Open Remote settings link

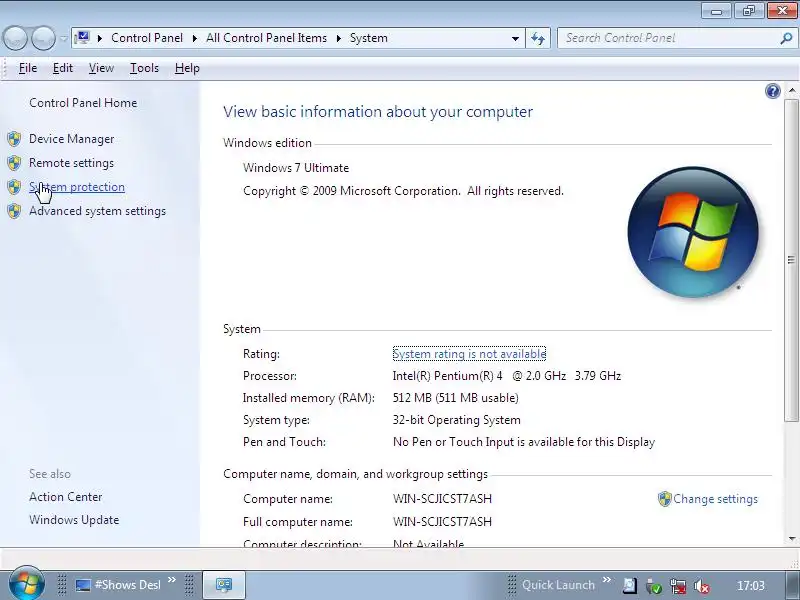click(71, 163)
